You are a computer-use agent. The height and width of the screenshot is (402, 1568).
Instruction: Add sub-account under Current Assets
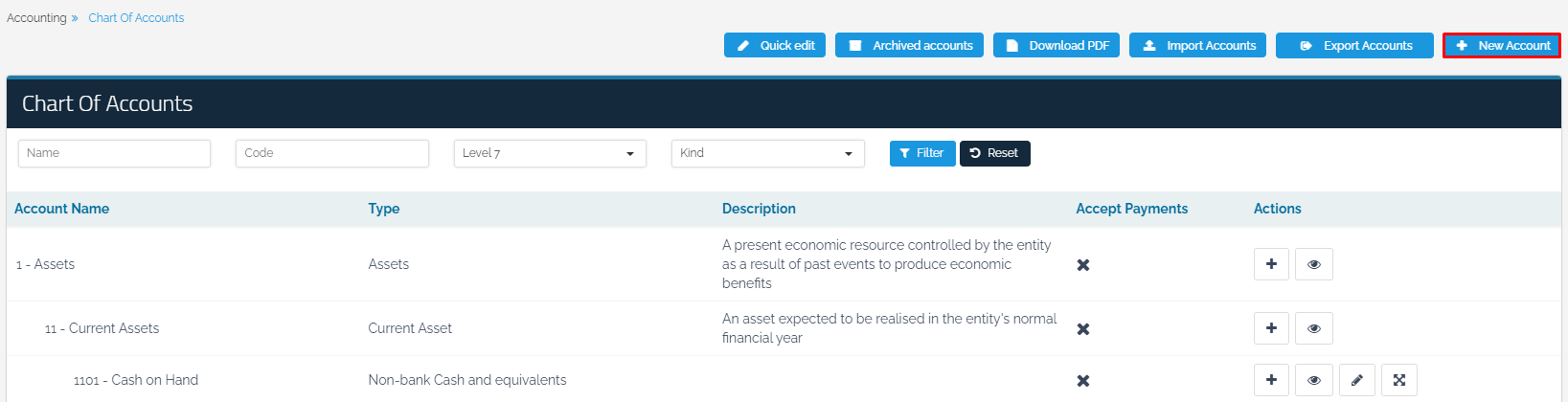[x=1271, y=328]
